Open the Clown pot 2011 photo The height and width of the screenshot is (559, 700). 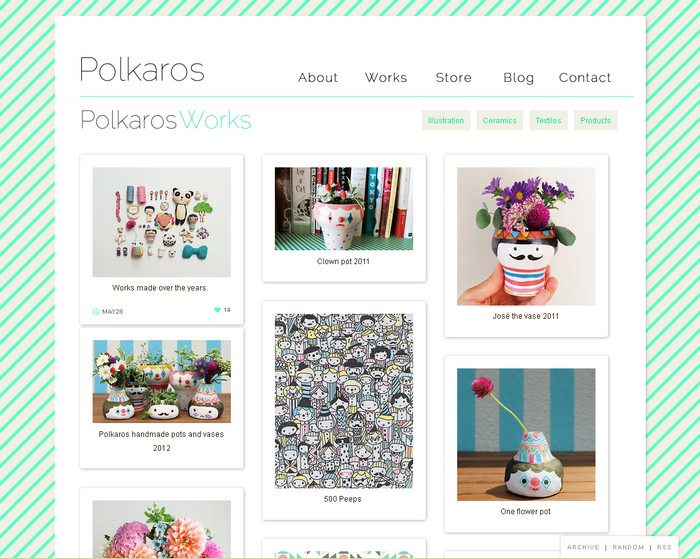point(344,209)
